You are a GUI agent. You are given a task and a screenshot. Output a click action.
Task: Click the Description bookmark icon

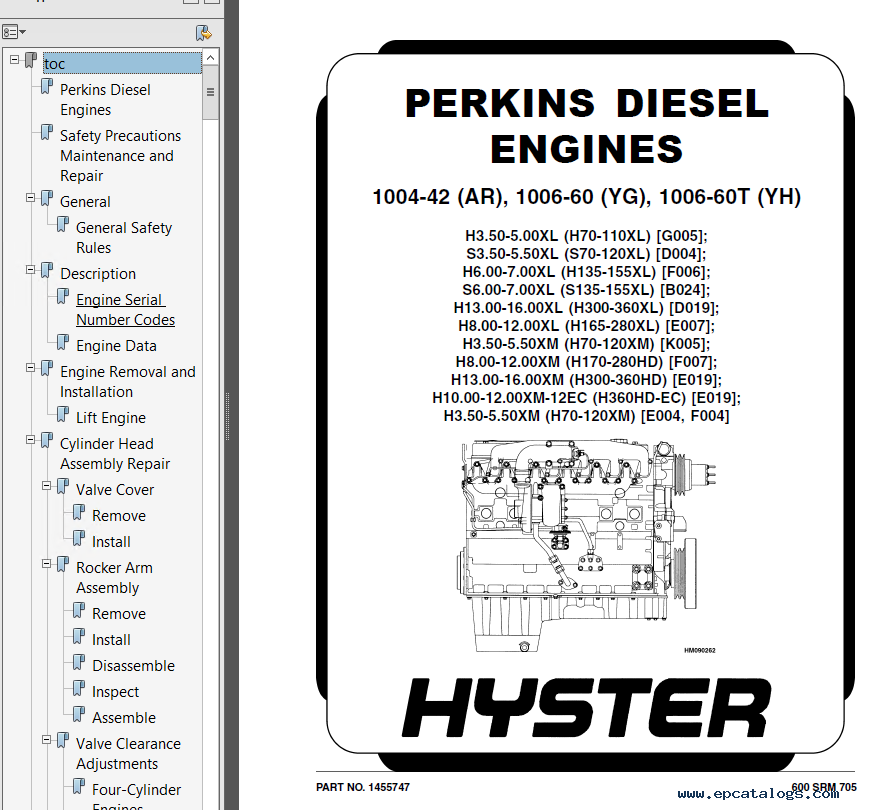[x=47, y=271]
